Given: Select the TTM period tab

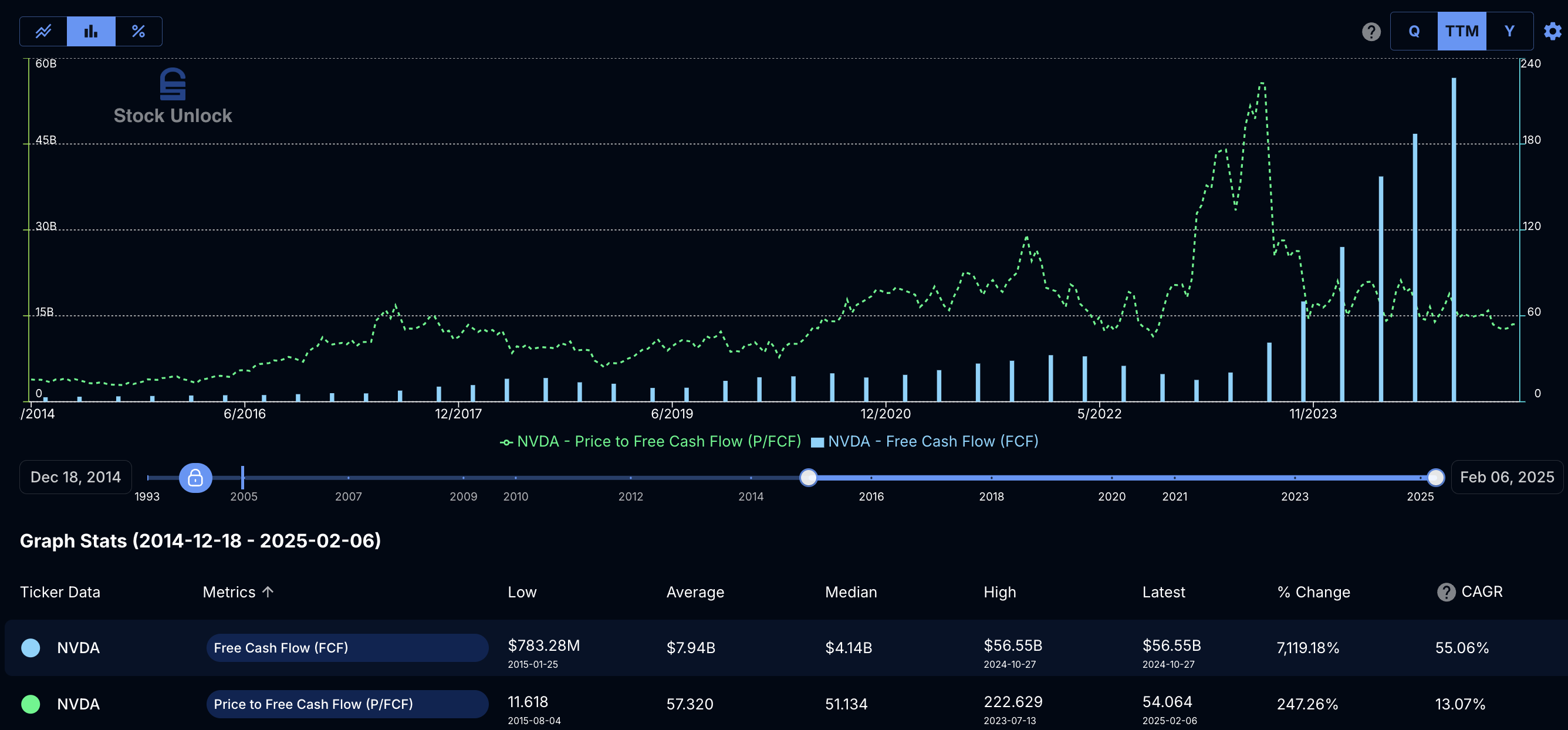Looking at the screenshot, I should point(1461,31).
